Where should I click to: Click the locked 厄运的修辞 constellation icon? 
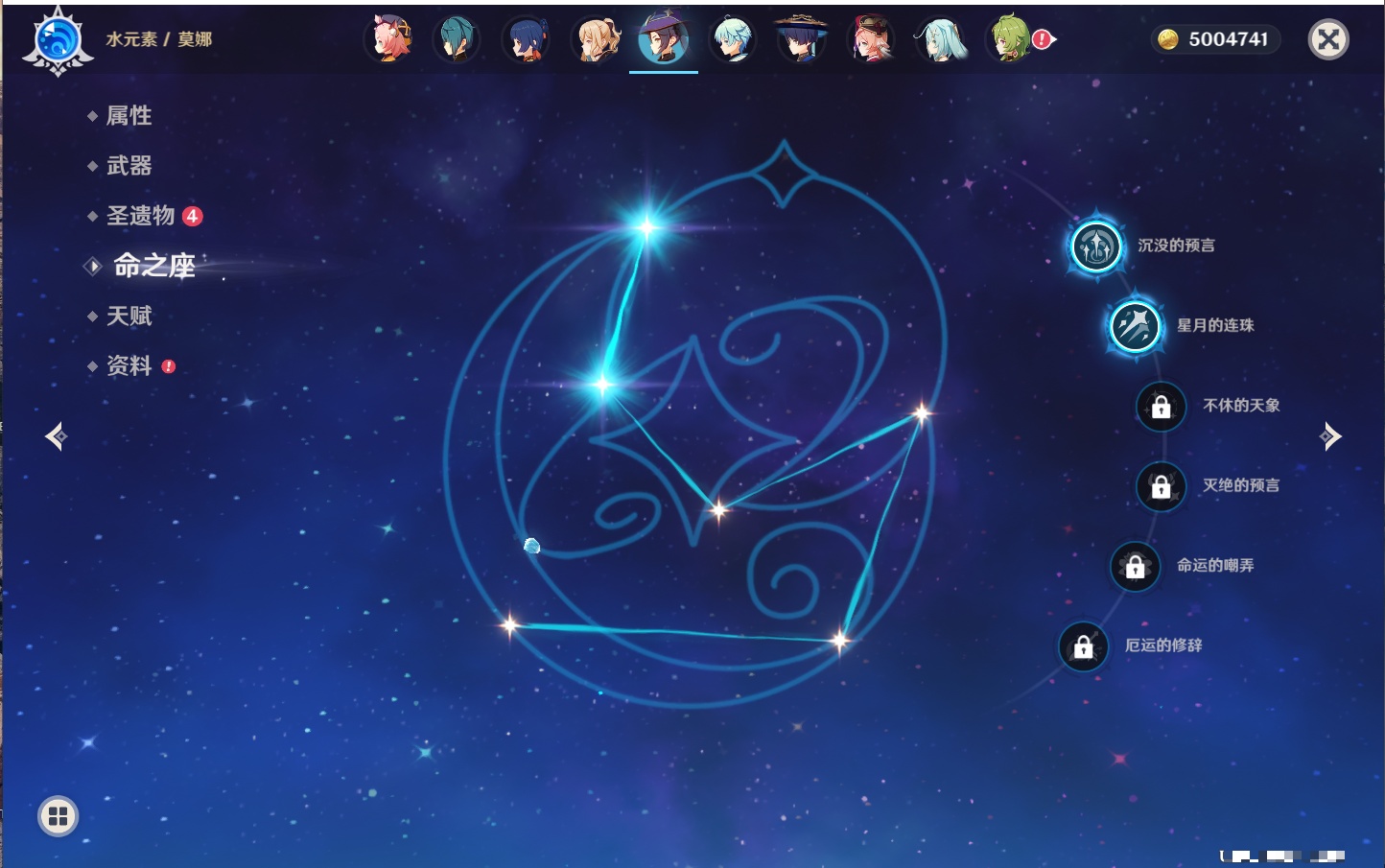(x=1084, y=646)
